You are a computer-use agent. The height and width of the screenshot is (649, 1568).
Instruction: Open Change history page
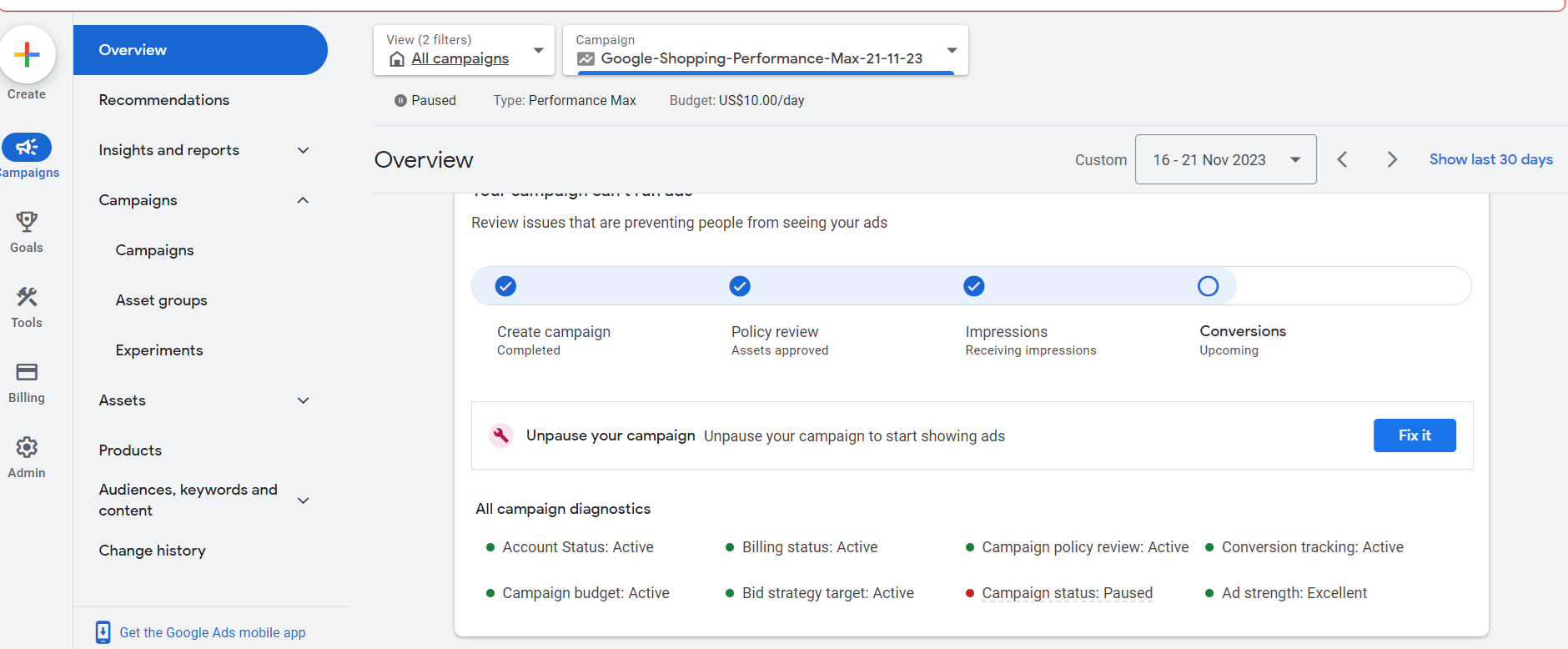pyautogui.click(x=152, y=551)
